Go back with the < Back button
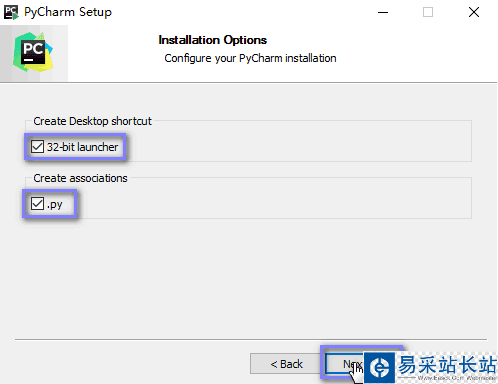The height and width of the screenshot is (384, 498). tap(286, 364)
